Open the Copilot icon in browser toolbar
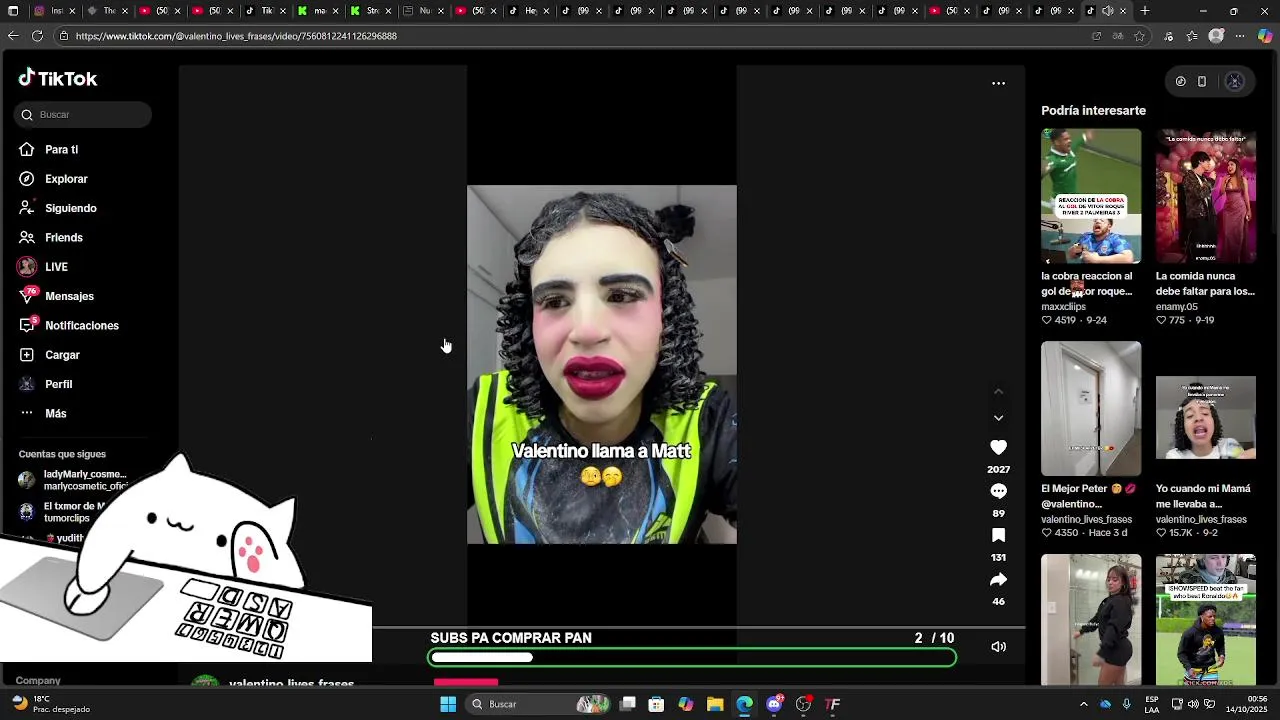The height and width of the screenshot is (720, 1280). pyautogui.click(x=1265, y=36)
